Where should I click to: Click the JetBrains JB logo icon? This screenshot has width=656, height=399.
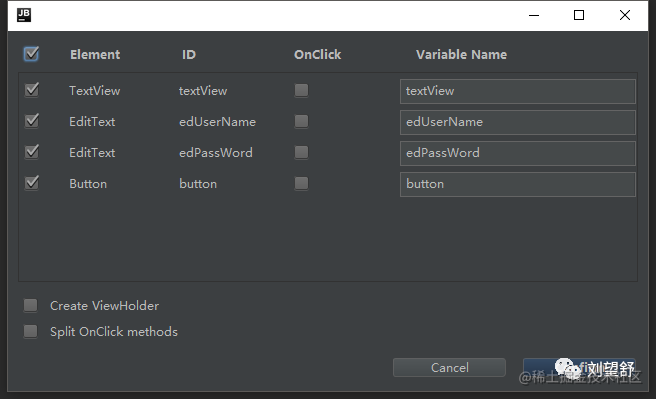(x=24, y=15)
